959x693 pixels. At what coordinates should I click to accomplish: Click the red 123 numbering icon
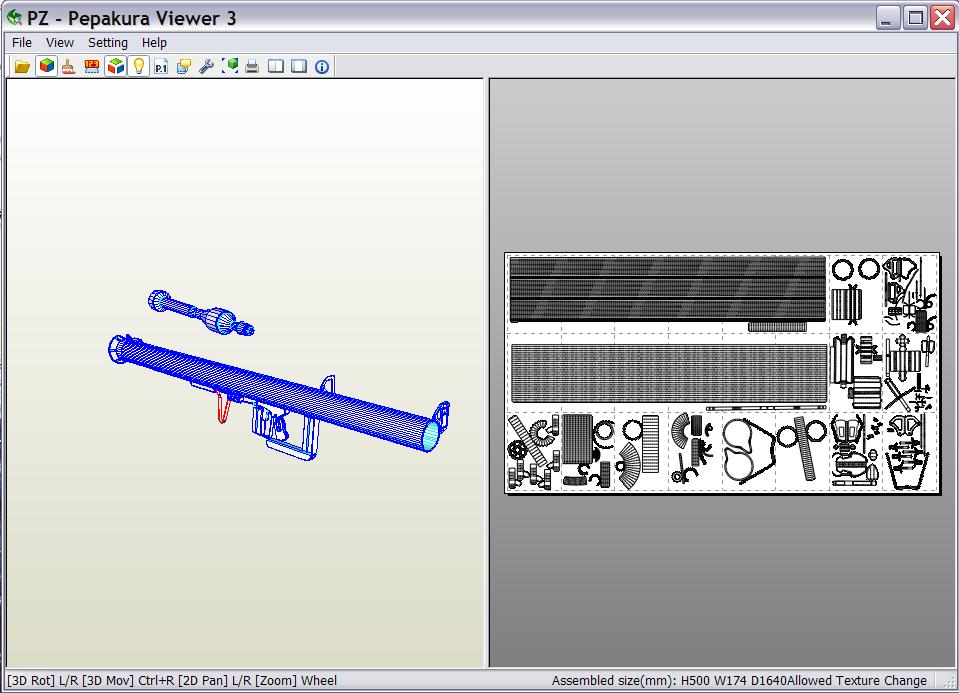tap(92, 67)
